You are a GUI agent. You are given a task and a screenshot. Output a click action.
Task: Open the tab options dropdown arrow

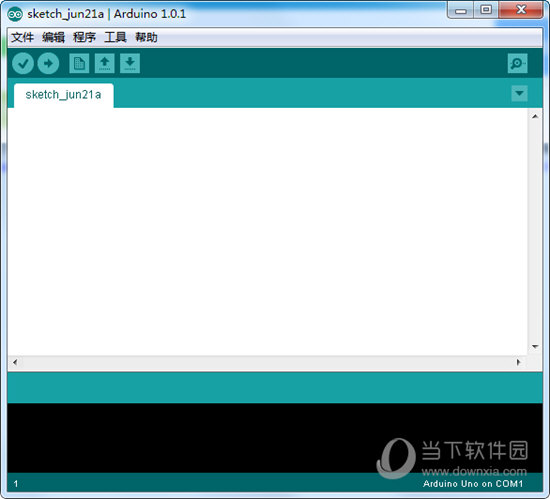pos(519,93)
